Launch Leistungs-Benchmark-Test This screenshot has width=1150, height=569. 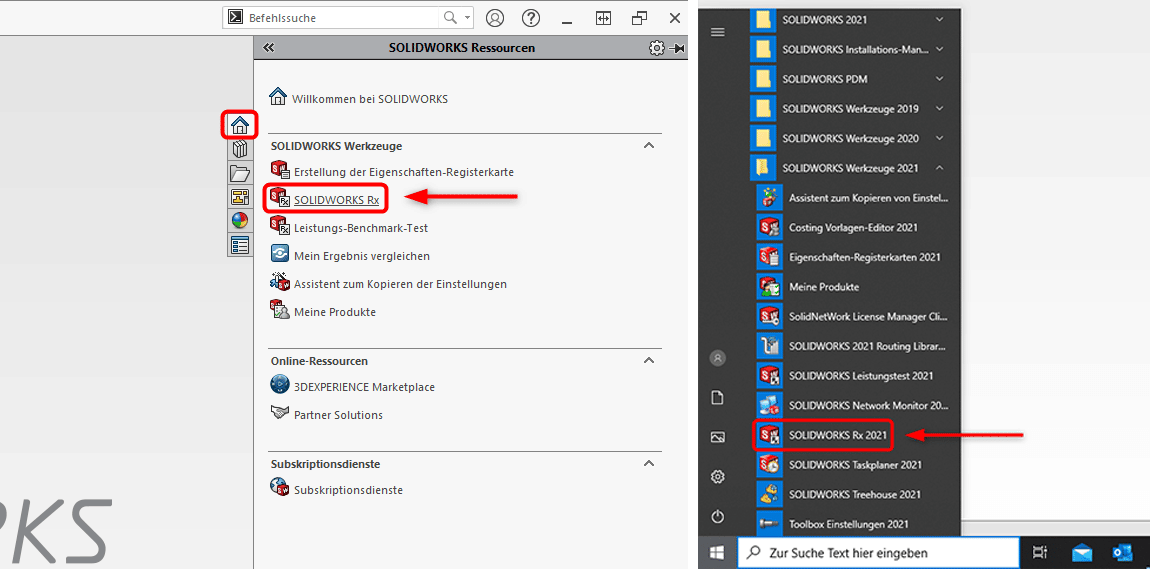[360, 228]
